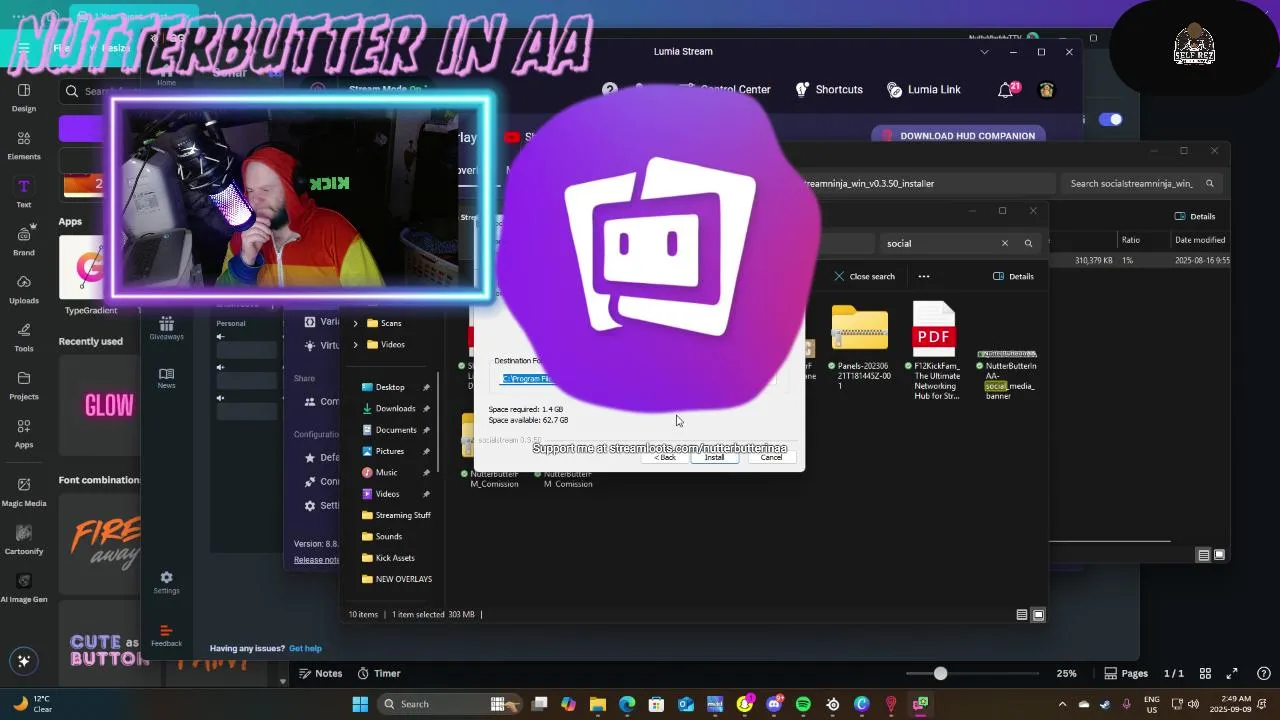Select the PDF file F12KickFam
The width and height of the screenshot is (1280, 720).
pyautogui.click(x=934, y=351)
